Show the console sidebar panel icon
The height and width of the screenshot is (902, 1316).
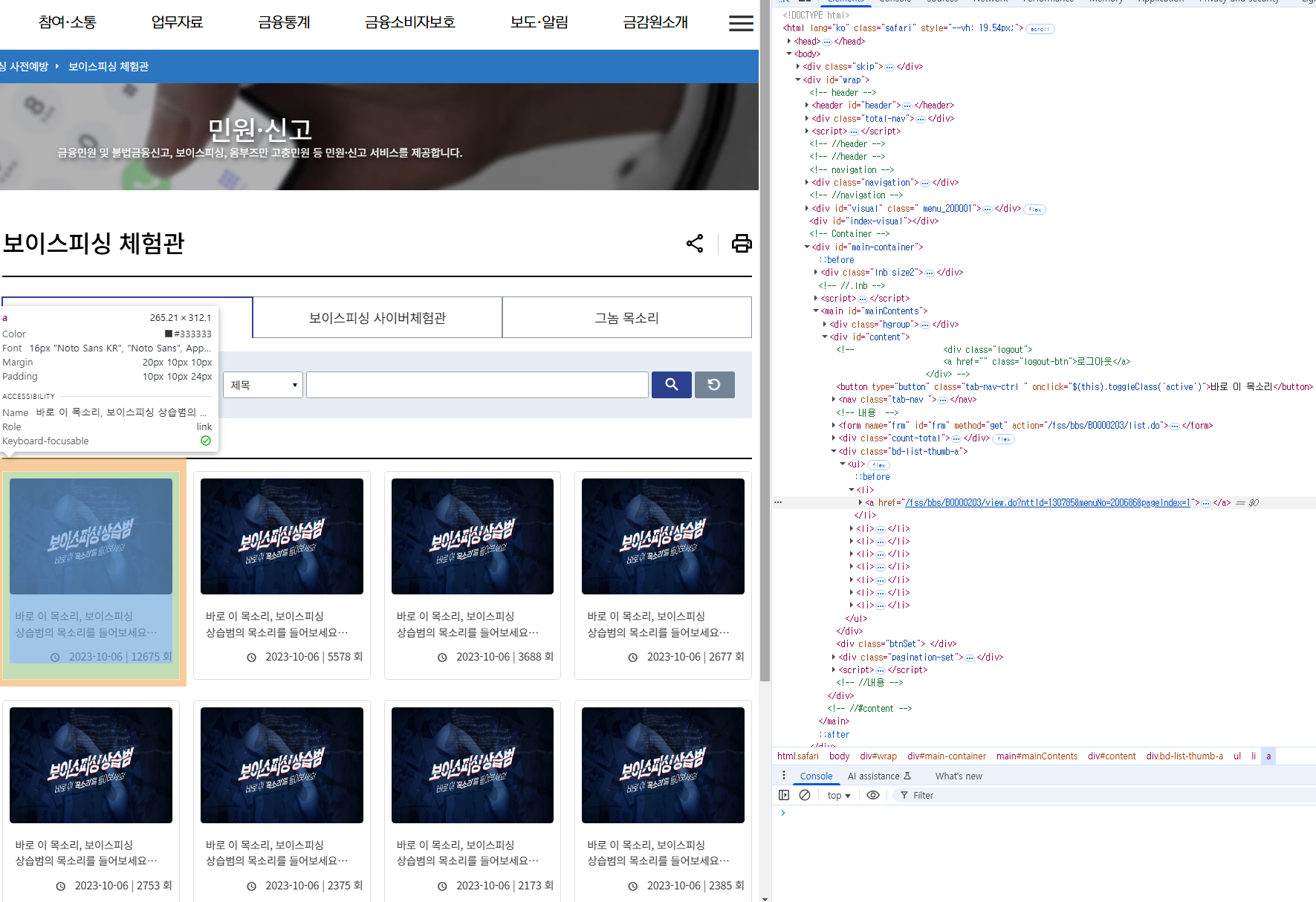pyautogui.click(x=784, y=795)
